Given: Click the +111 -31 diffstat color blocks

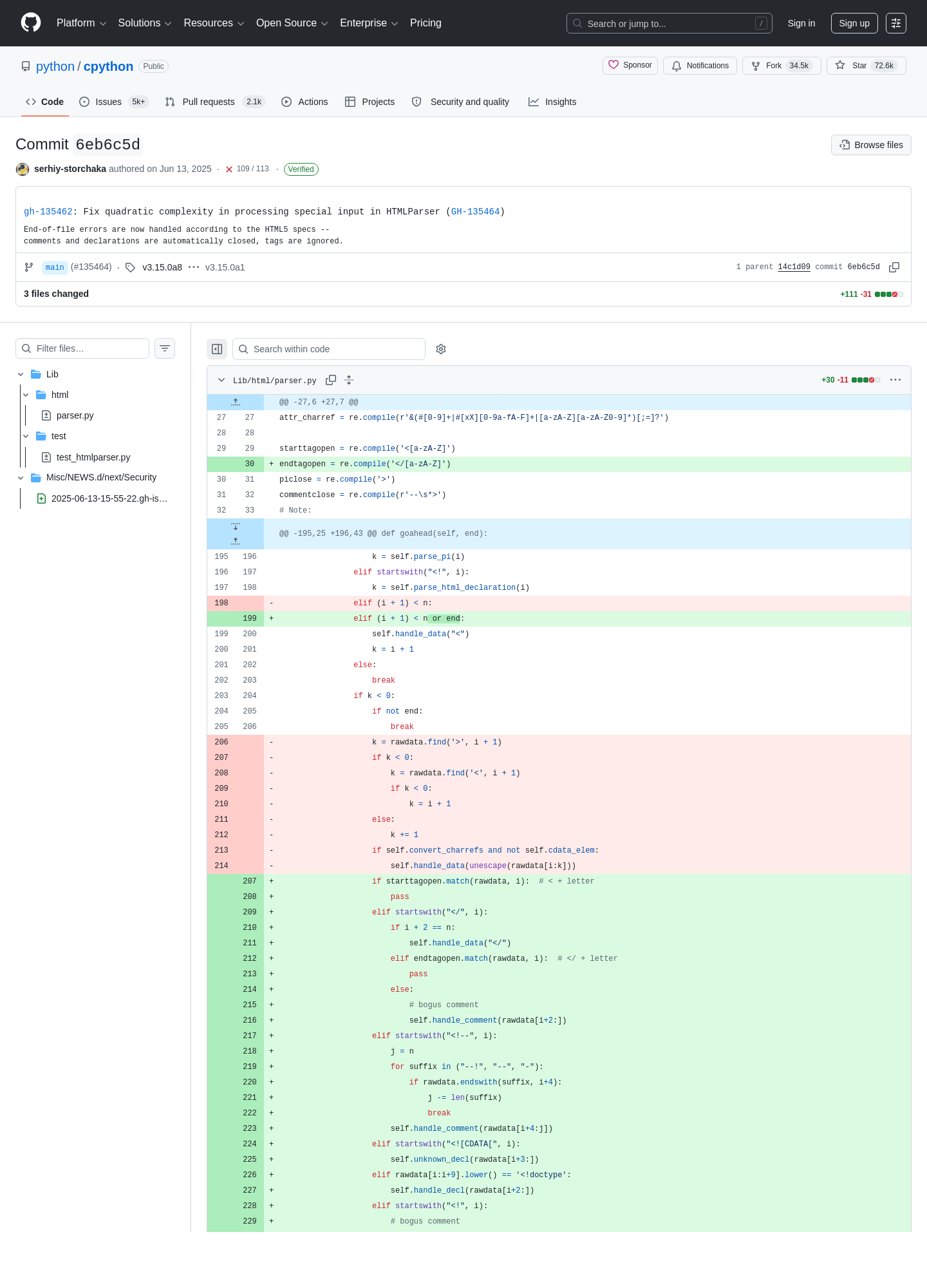Looking at the screenshot, I should tap(889, 294).
